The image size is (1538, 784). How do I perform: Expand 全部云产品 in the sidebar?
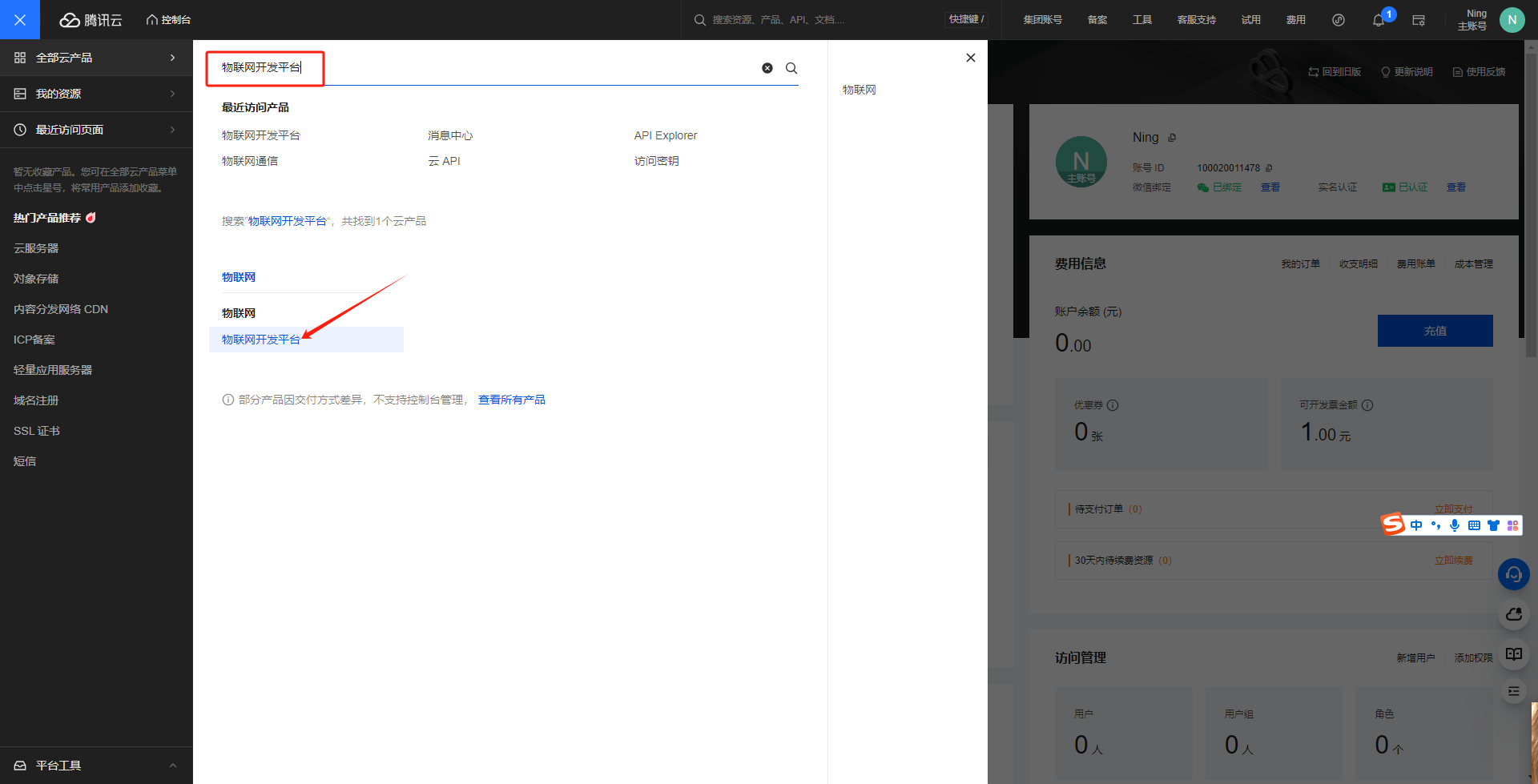[96, 58]
